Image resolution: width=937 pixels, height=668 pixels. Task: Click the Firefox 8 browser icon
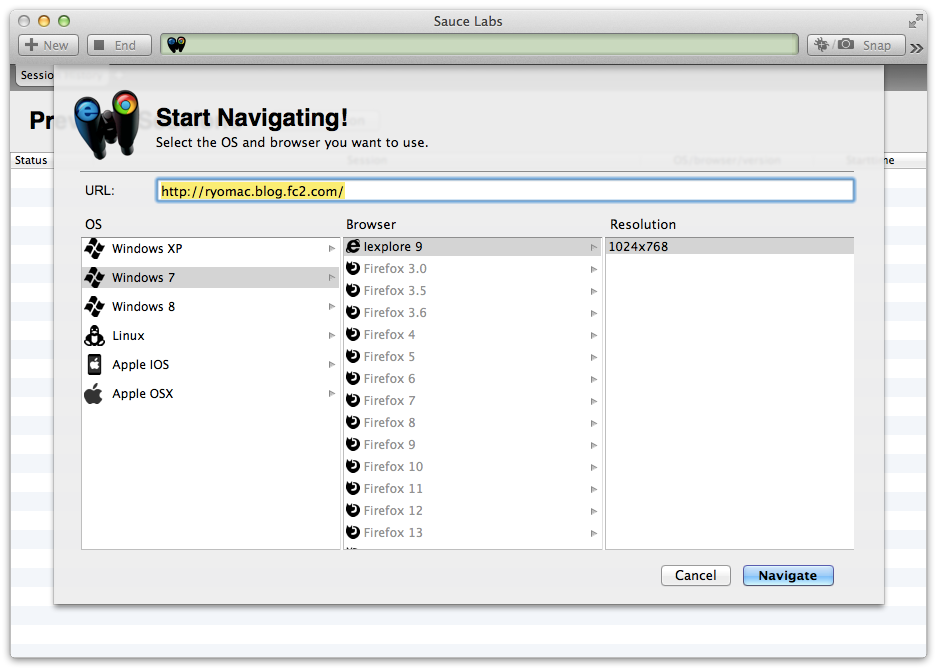[x=353, y=422]
